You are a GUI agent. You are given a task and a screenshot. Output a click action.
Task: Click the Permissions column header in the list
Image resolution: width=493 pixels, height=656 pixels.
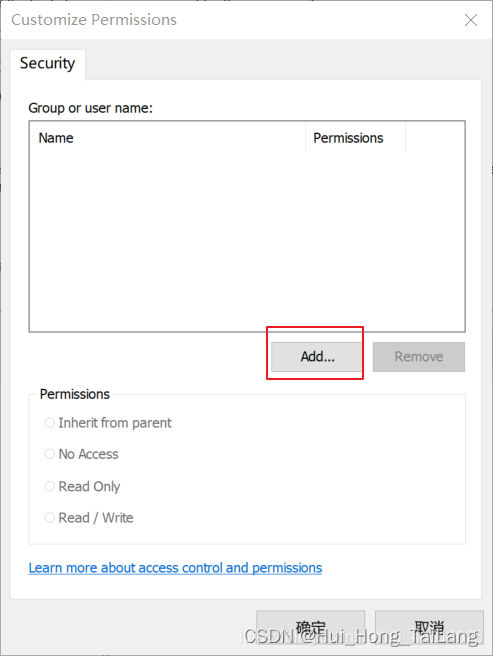[355, 138]
